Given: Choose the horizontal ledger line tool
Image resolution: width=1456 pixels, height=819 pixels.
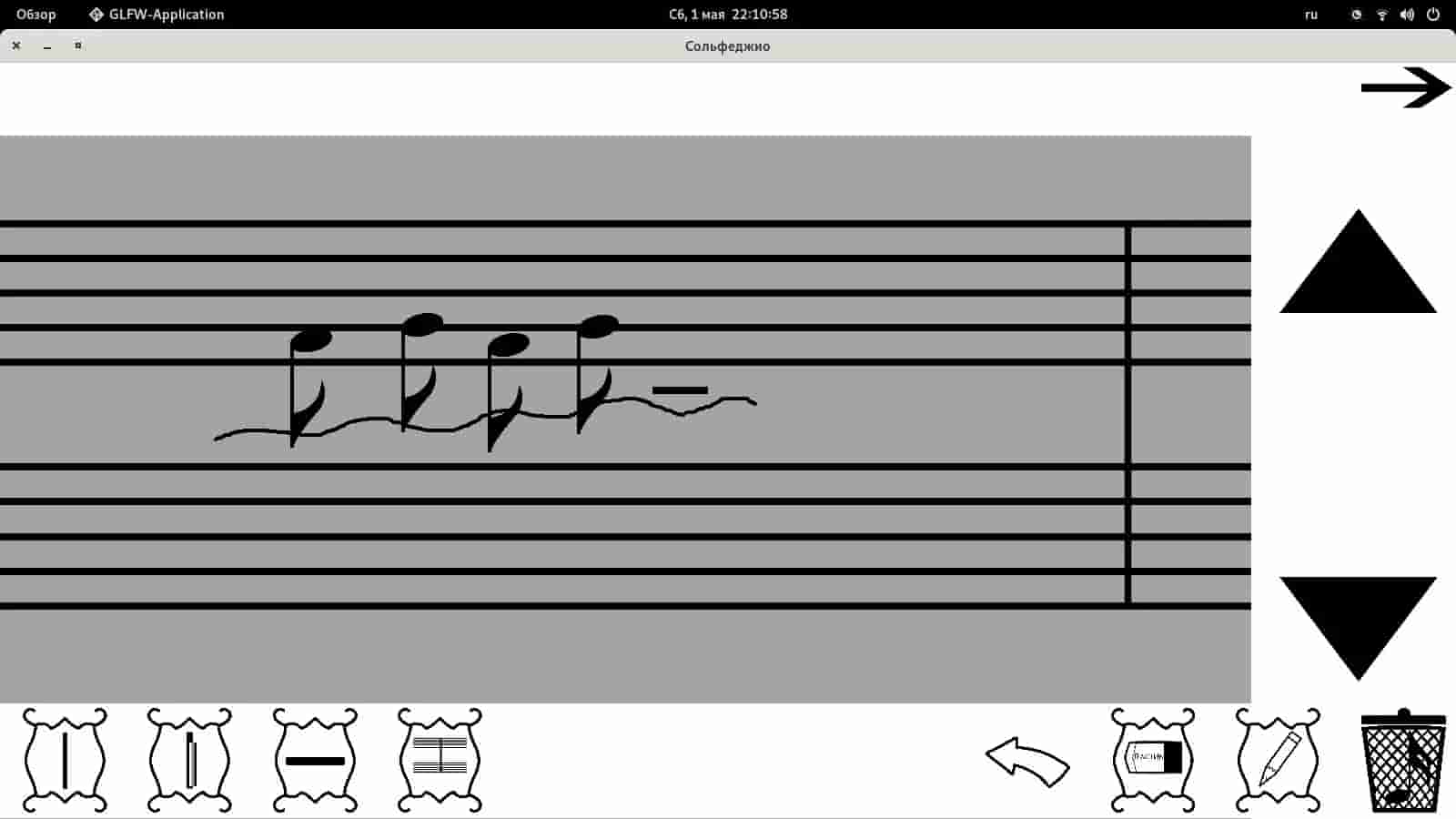Looking at the screenshot, I should click(315, 760).
